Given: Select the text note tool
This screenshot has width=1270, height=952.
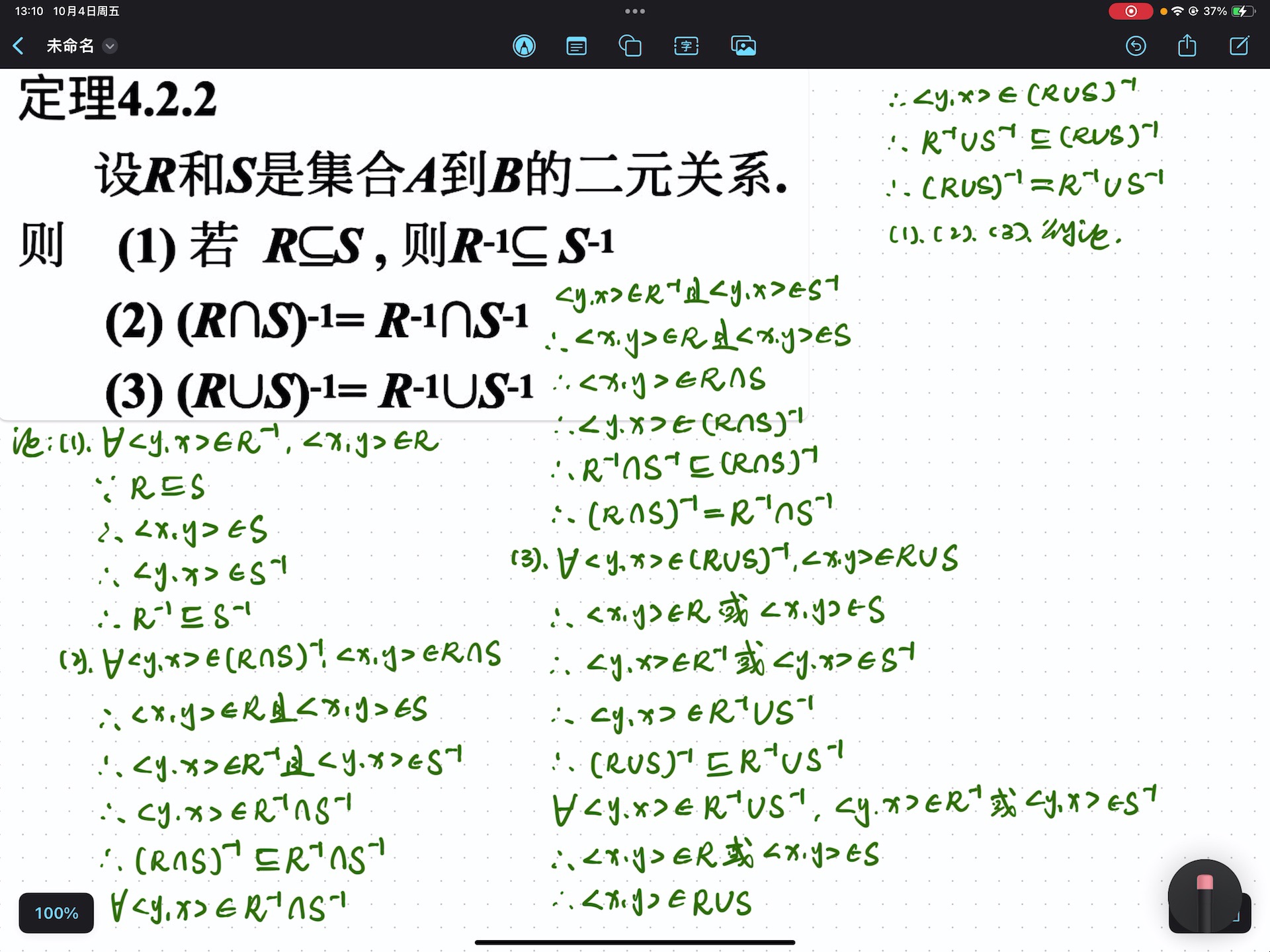Looking at the screenshot, I should pyautogui.click(x=577, y=46).
